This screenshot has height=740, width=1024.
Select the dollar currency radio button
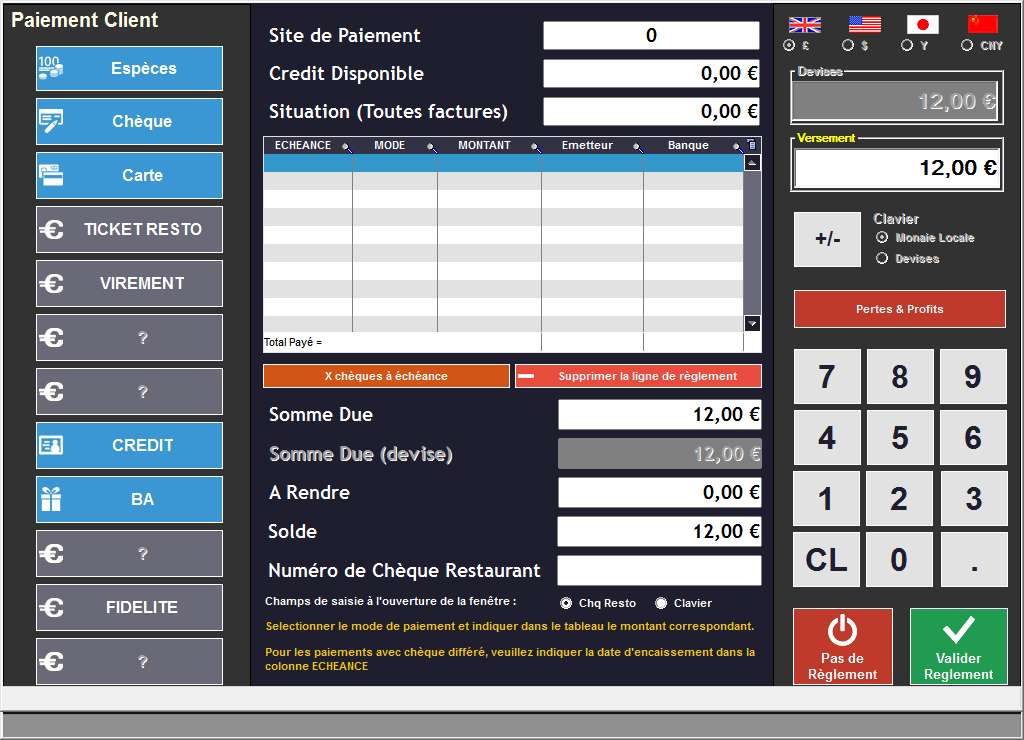tap(848, 45)
